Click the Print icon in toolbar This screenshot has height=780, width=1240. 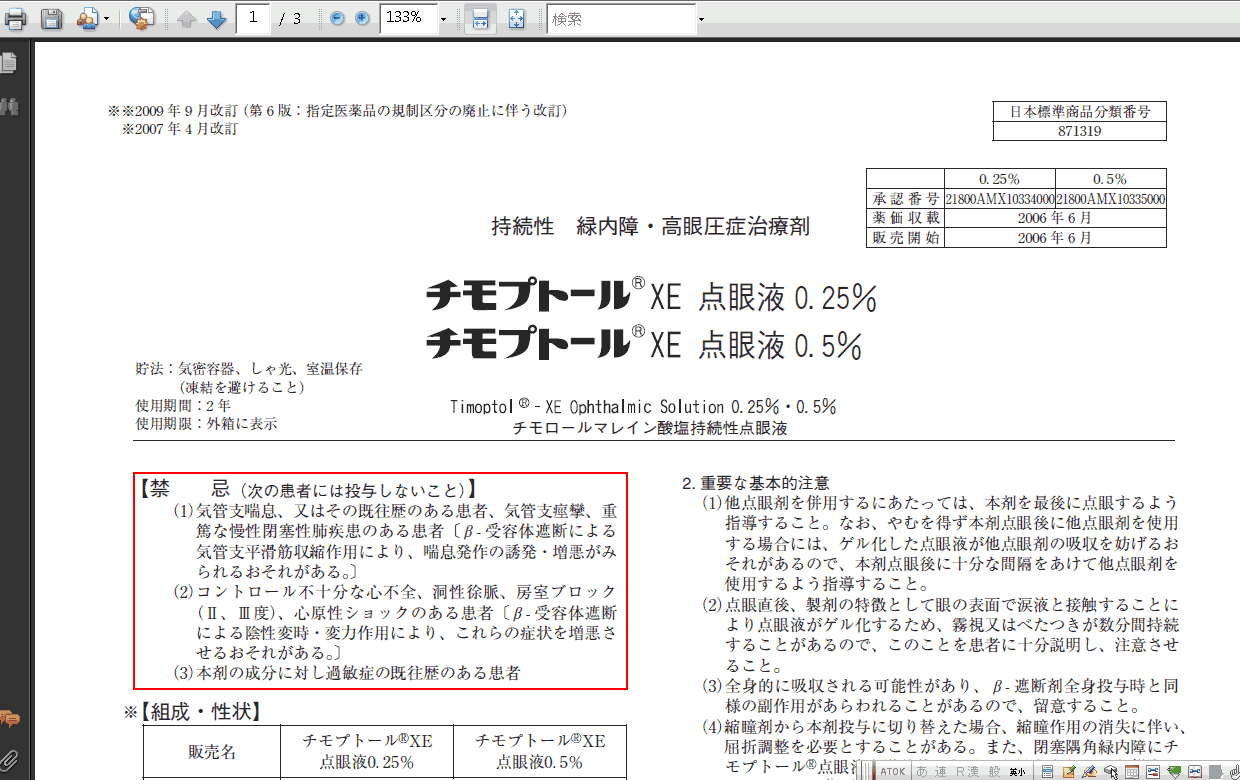click(x=16, y=18)
